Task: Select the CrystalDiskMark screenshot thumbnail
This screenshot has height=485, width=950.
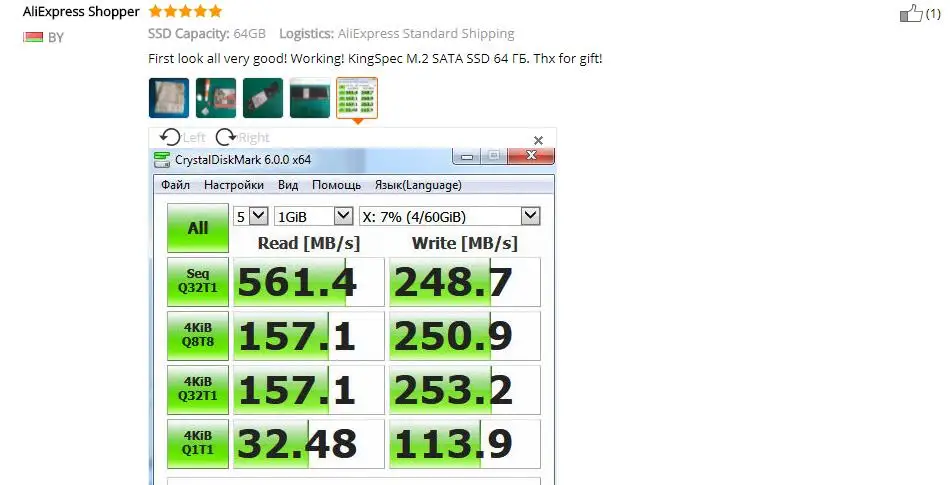Action: pyautogui.click(x=357, y=97)
